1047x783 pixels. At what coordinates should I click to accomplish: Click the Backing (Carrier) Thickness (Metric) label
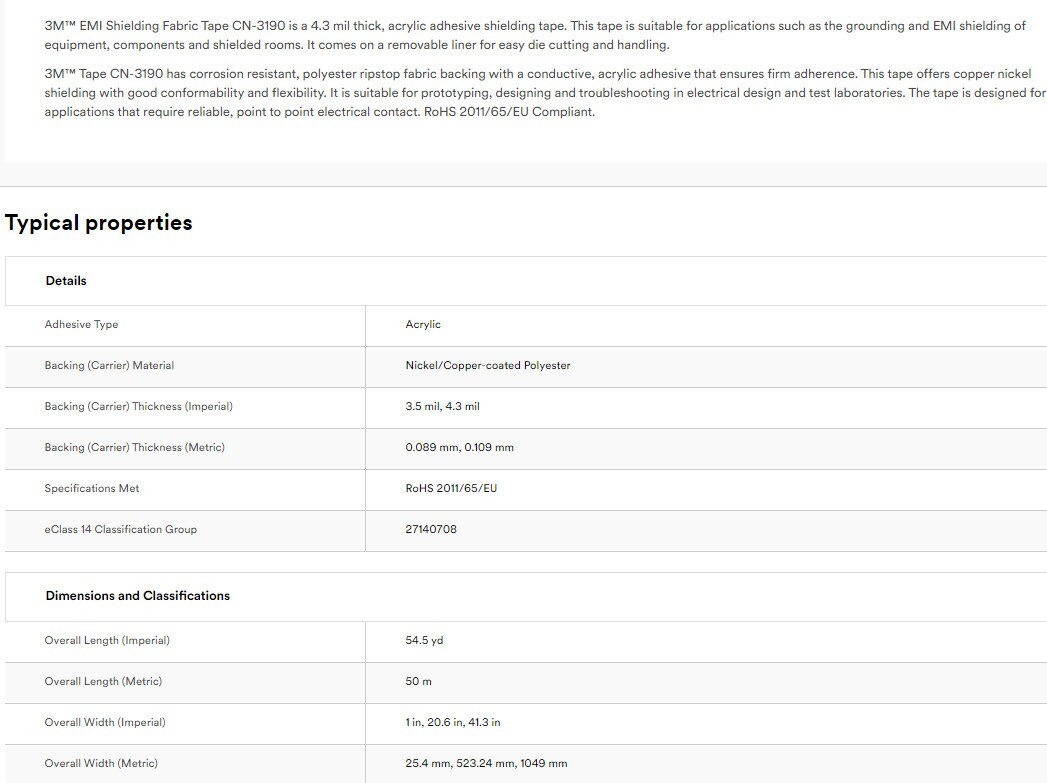(x=135, y=447)
